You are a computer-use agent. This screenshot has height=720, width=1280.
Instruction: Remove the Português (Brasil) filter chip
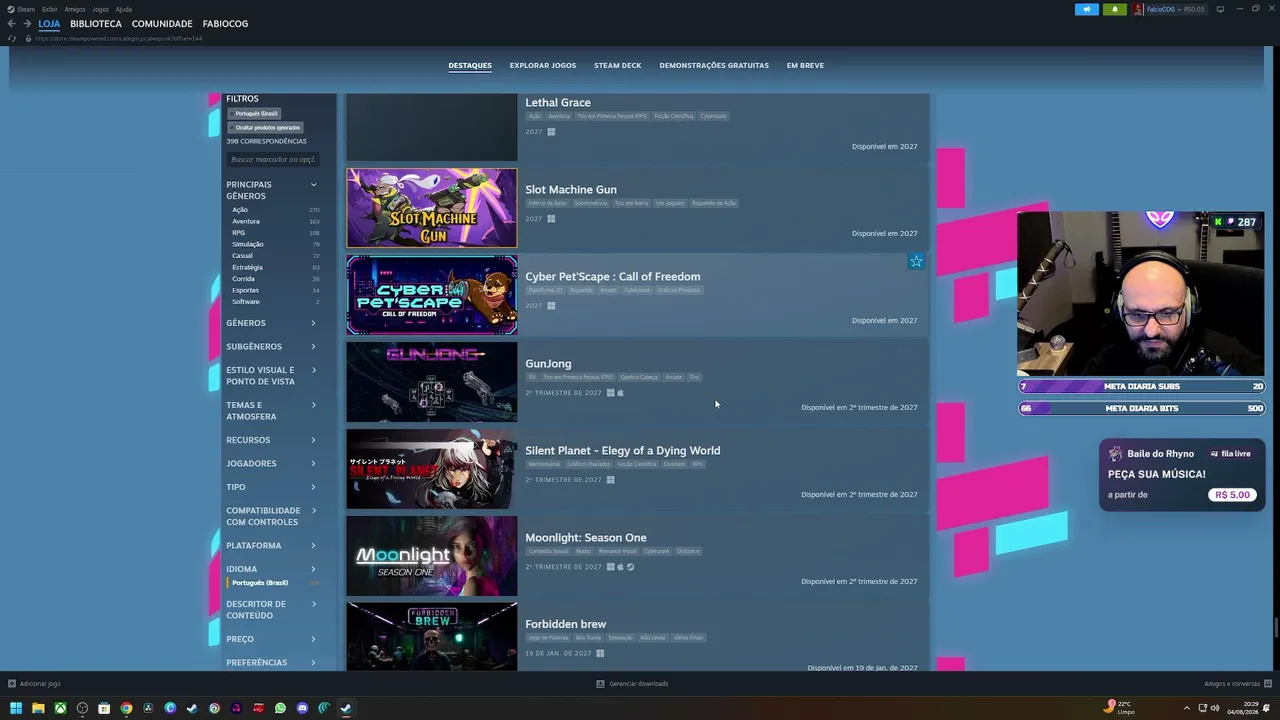click(255, 114)
